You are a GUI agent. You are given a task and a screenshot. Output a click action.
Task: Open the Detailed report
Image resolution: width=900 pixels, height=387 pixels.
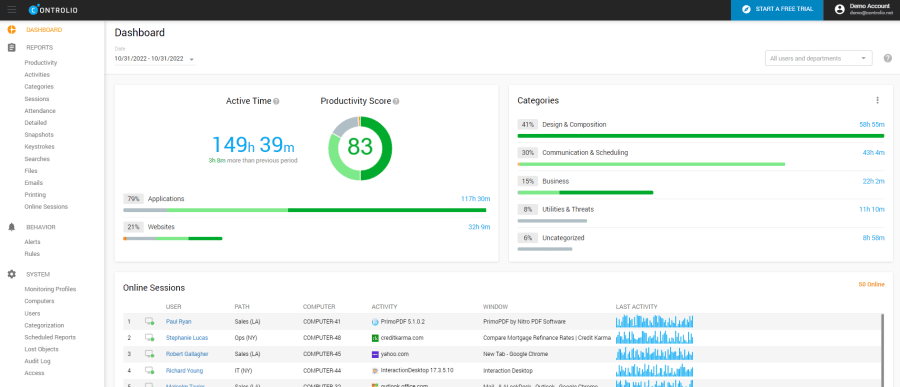click(36, 123)
